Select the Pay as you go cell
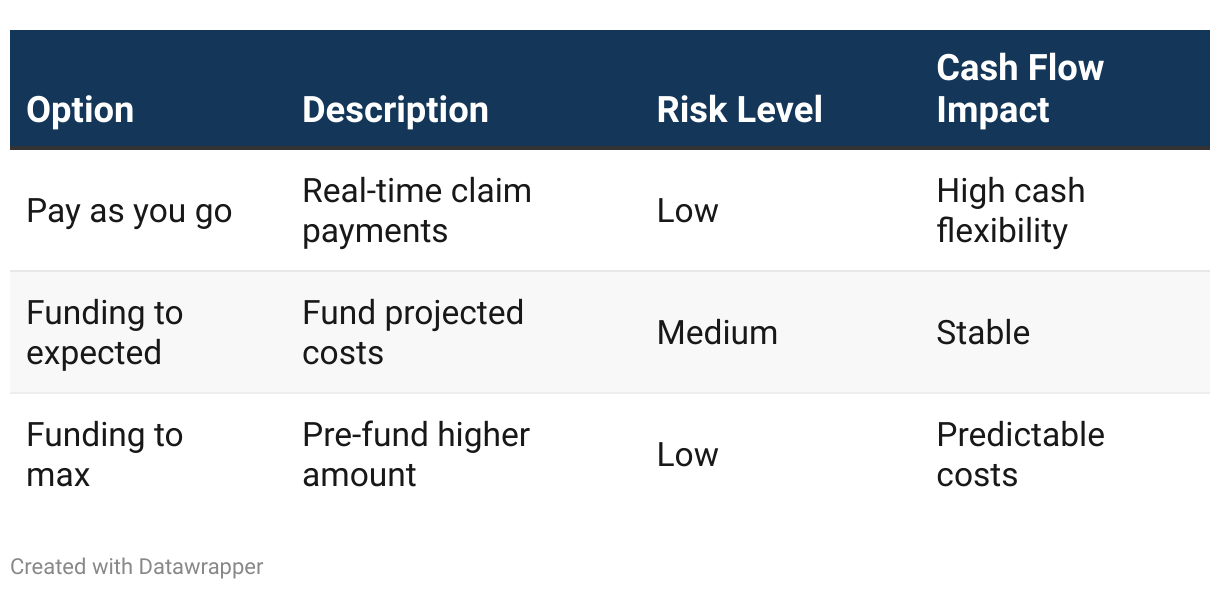 [129, 211]
